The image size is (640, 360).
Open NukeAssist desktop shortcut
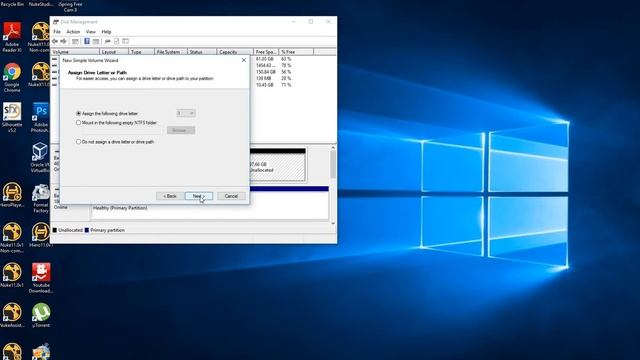point(12,315)
